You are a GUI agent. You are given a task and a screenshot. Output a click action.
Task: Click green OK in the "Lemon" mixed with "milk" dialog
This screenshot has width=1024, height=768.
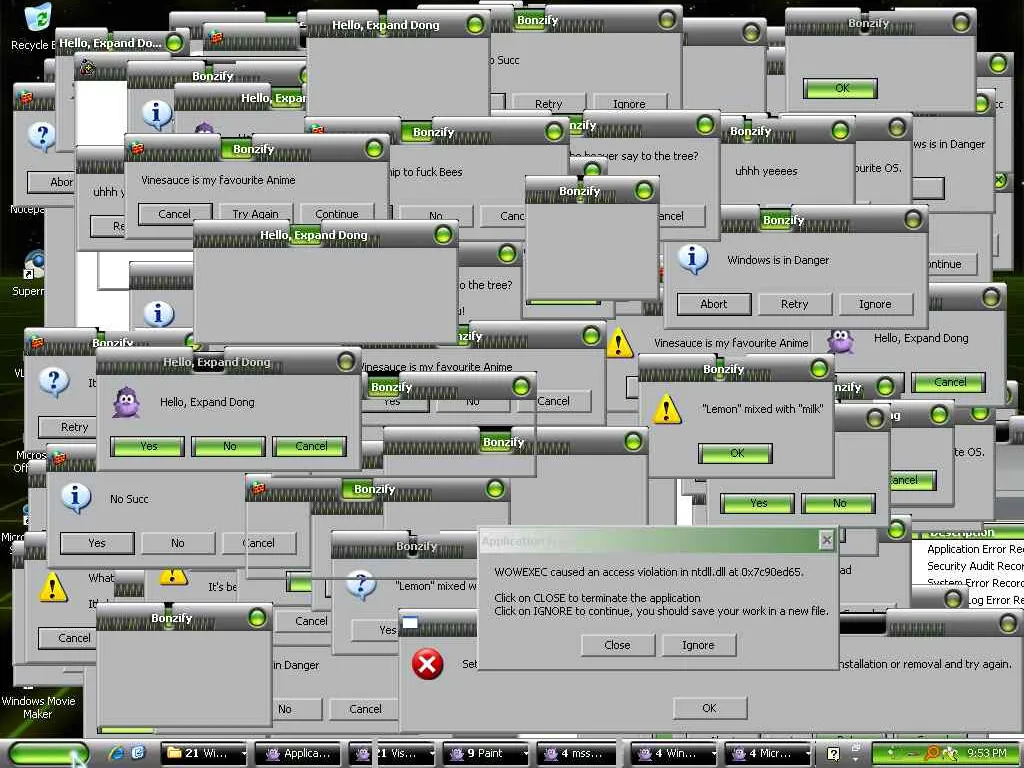point(736,453)
